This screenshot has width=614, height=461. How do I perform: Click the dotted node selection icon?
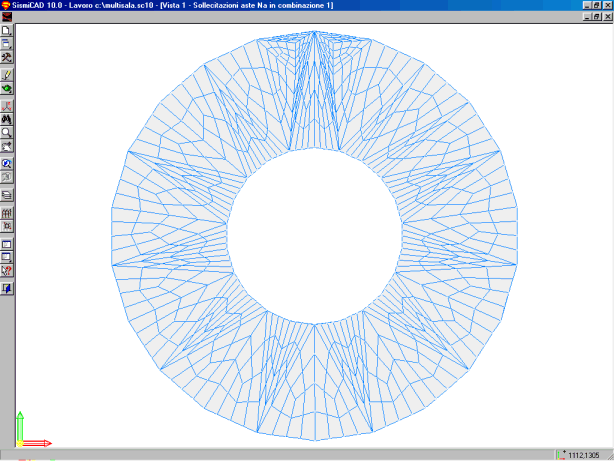coord(7,226)
